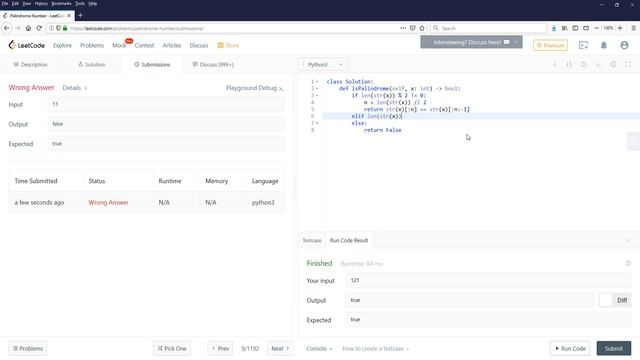640x360 pixels.
Task: Enter fullscreen editor mode icon
Action: coord(628,64)
